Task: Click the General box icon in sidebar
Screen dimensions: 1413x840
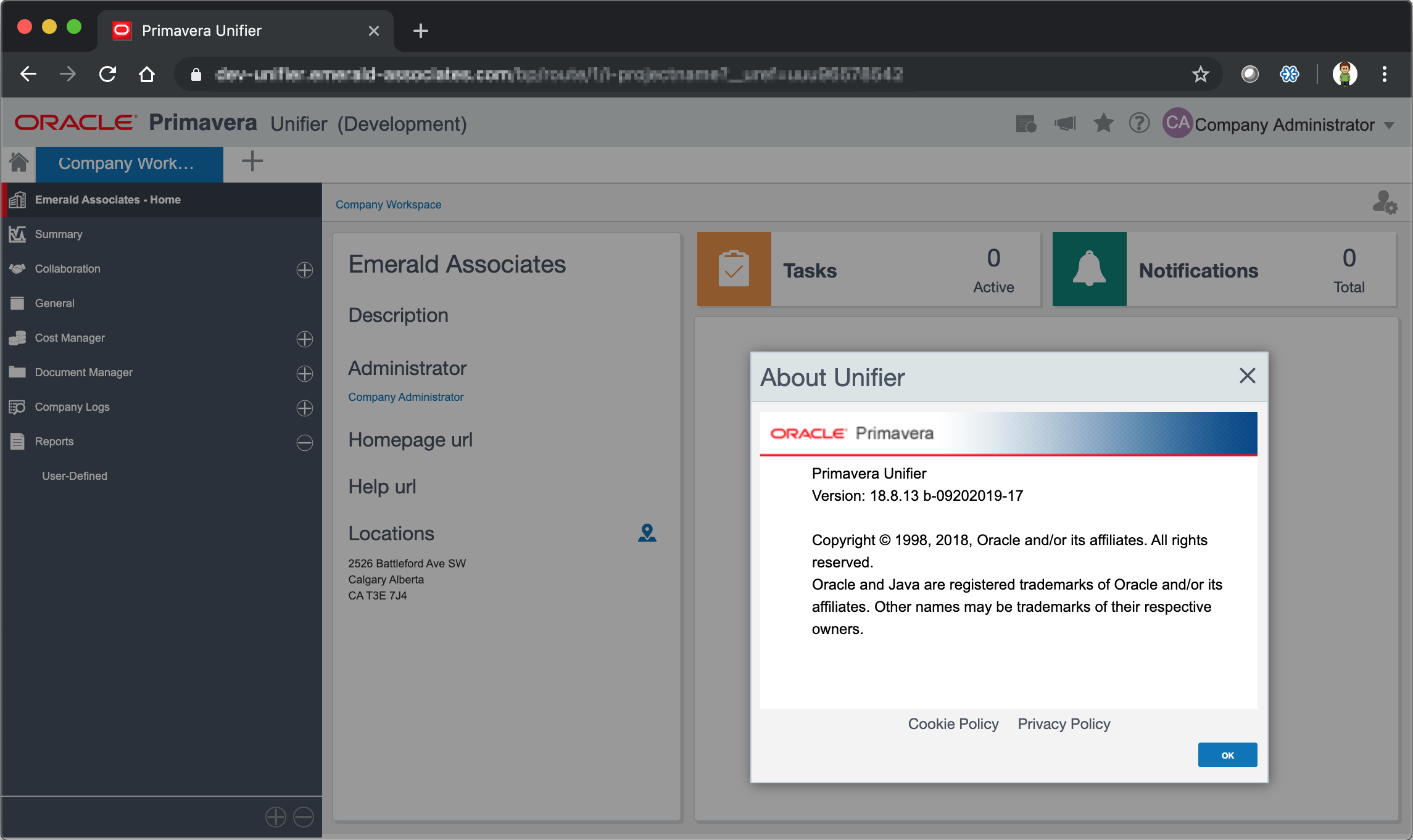Action: pos(17,303)
